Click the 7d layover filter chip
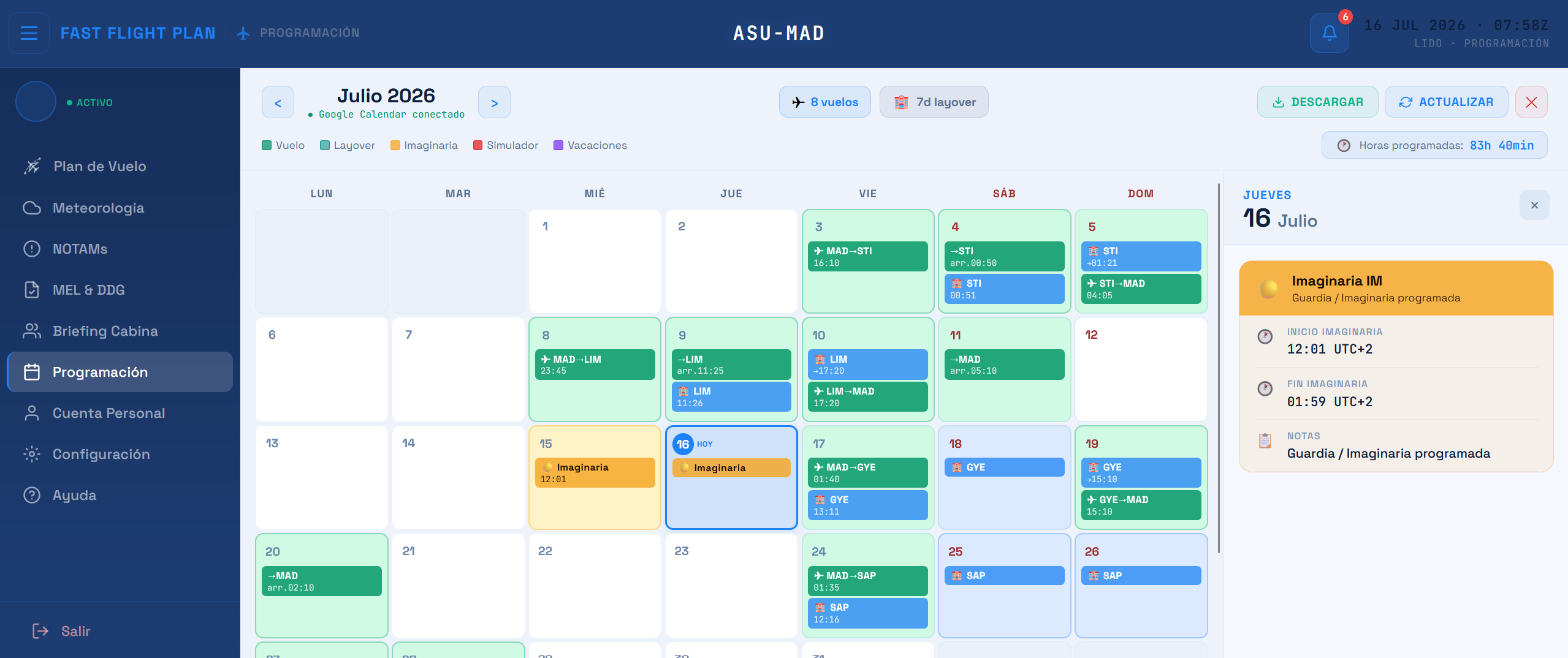 pyautogui.click(x=934, y=102)
